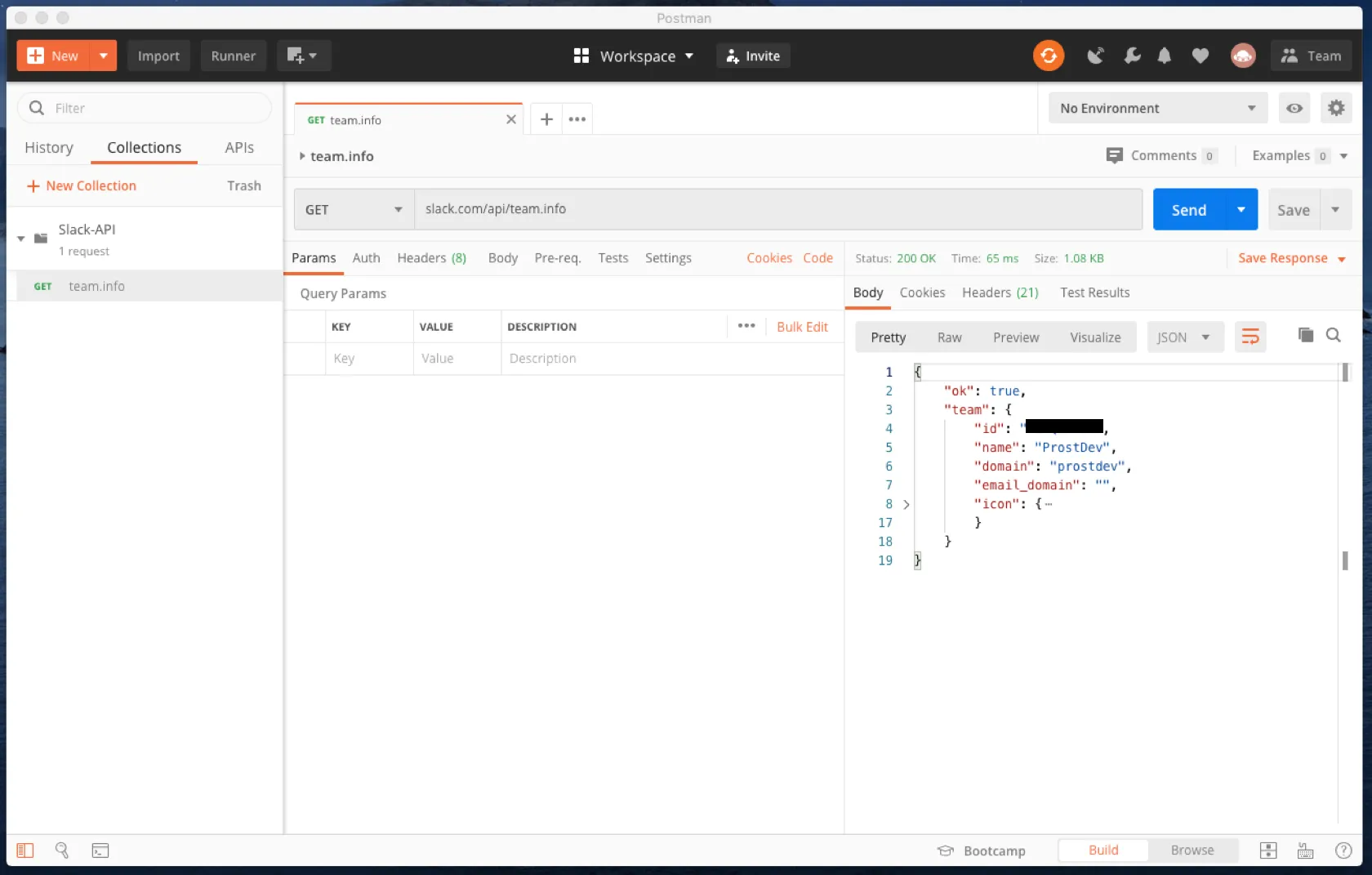Viewport: 1372px width, 875px height.
Task: Open the New button dropdown arrow
Action: 103,56
